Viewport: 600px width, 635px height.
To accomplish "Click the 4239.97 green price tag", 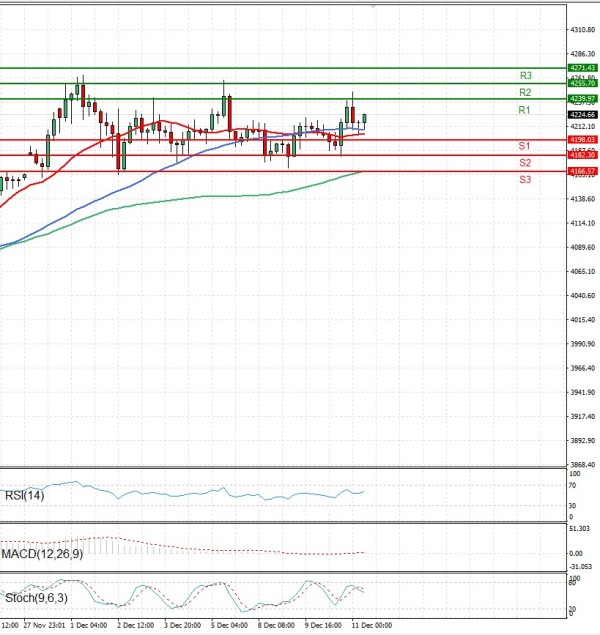I will click(582, 99).
